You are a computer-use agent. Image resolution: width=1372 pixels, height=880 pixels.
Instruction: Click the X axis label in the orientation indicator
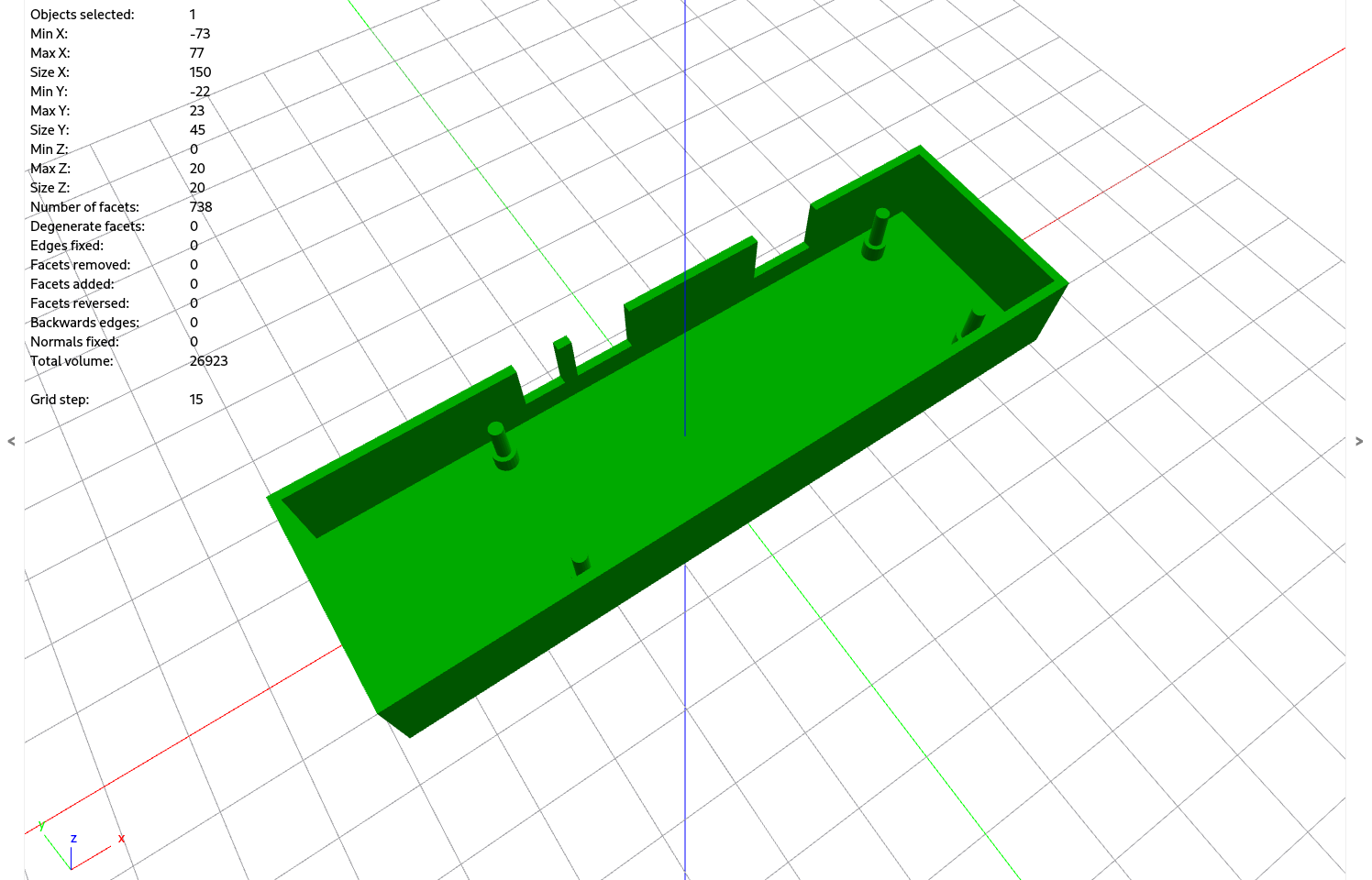(120, 838)
